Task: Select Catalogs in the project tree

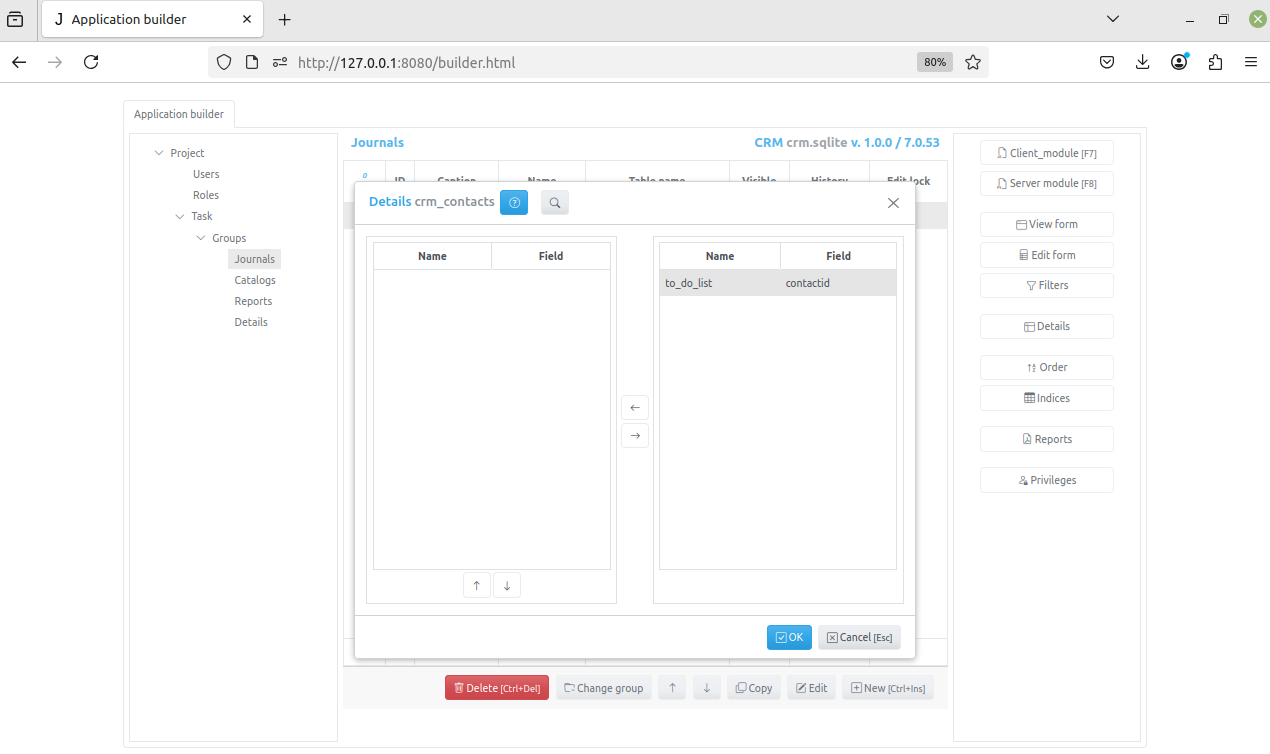Action: click(255, 280)
